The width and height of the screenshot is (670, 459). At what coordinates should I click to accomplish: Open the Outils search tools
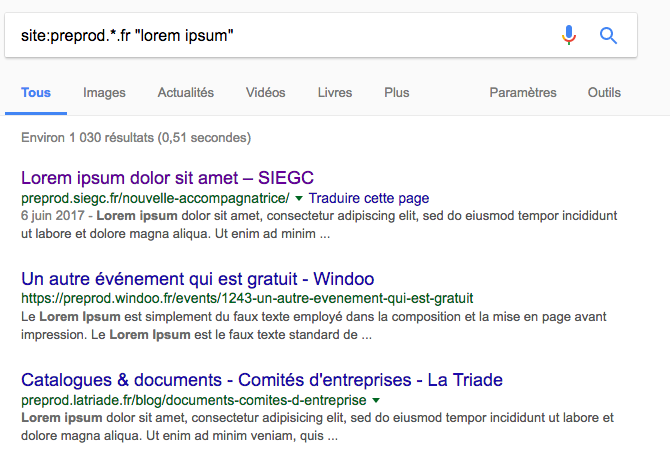click(604, 92)
